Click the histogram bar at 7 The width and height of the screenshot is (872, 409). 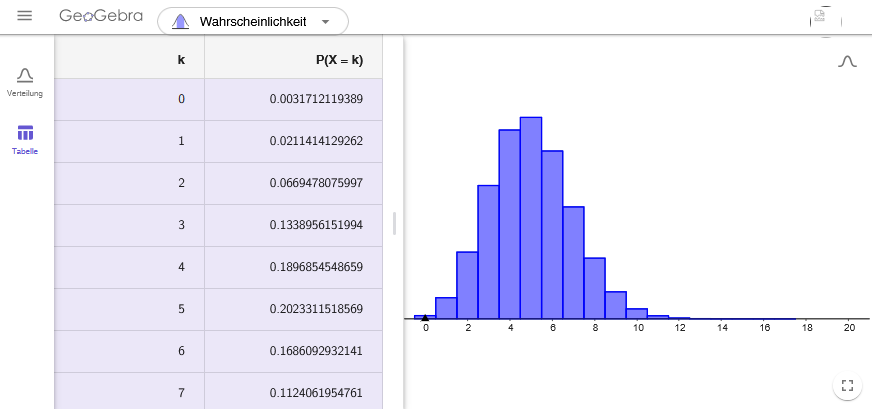[573, 263]
